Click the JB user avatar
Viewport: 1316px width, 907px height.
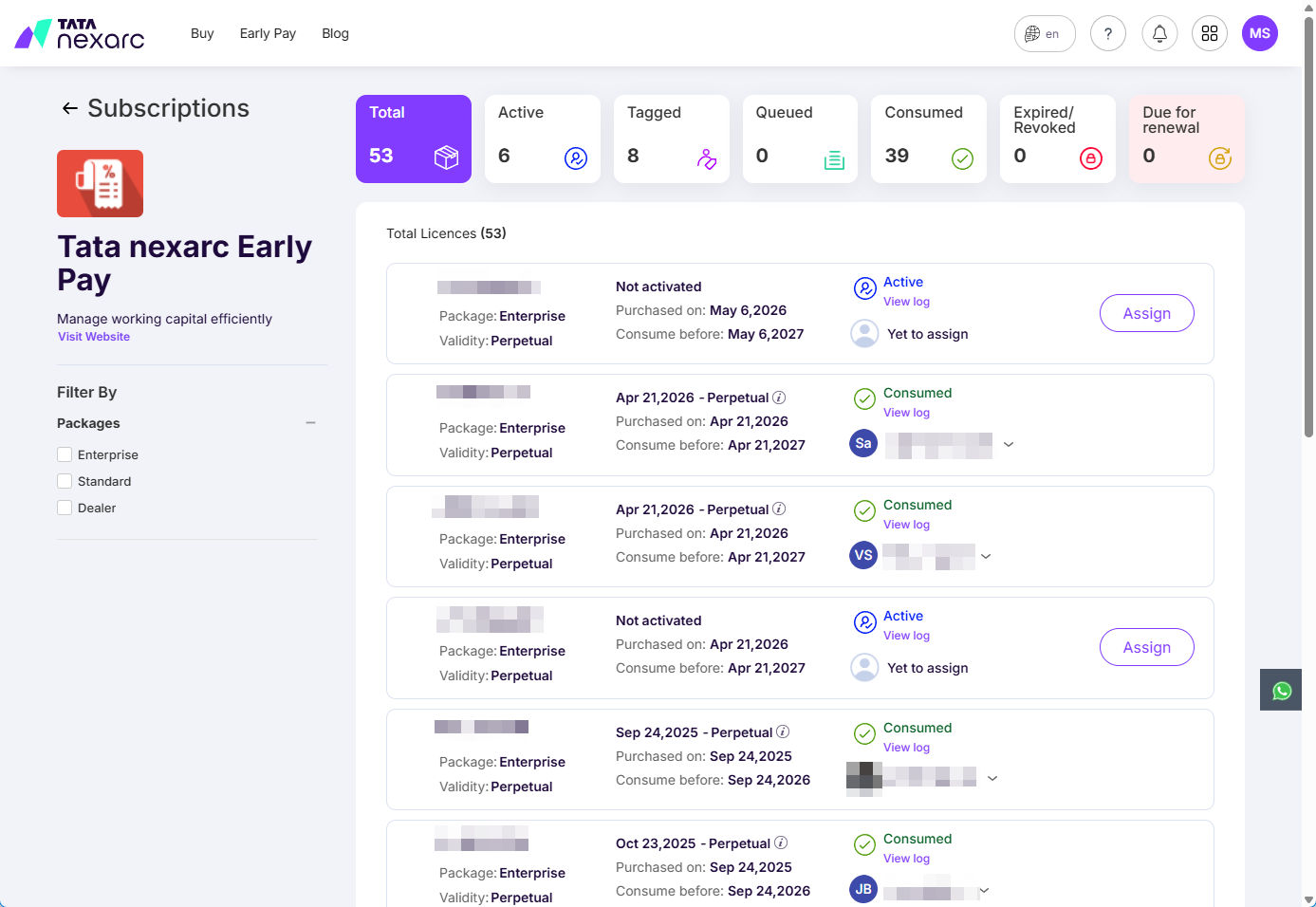[x=863, y=889]
